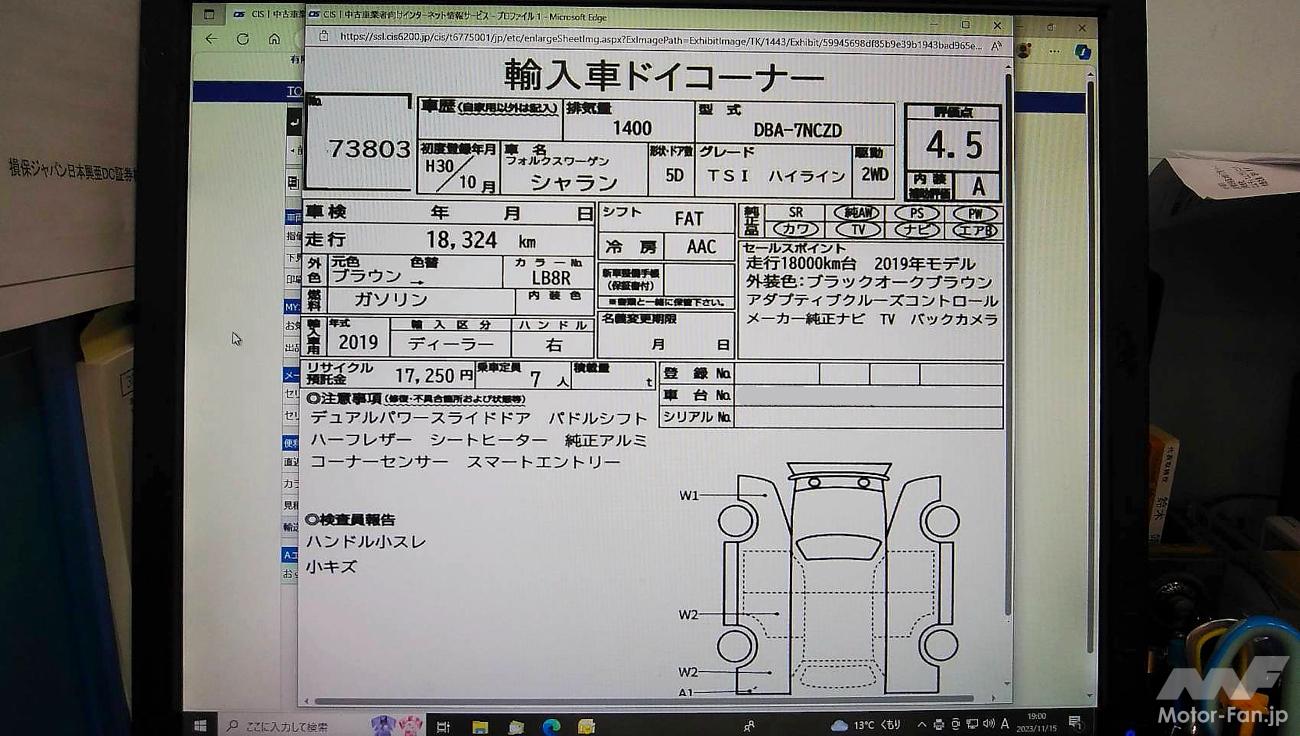The width and height of the screenshot is (1300, 736).
Task: Open the Windows Start menu
Action: click(200, 725)
